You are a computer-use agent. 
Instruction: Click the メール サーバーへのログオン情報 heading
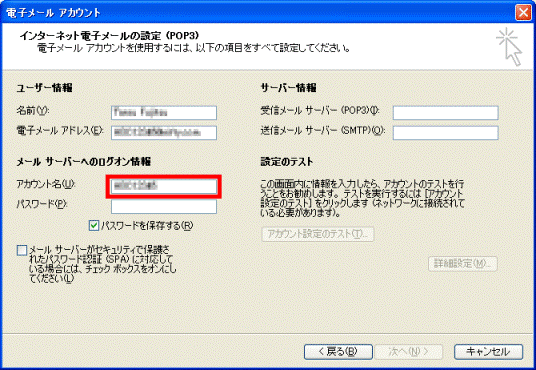point(84,161)
